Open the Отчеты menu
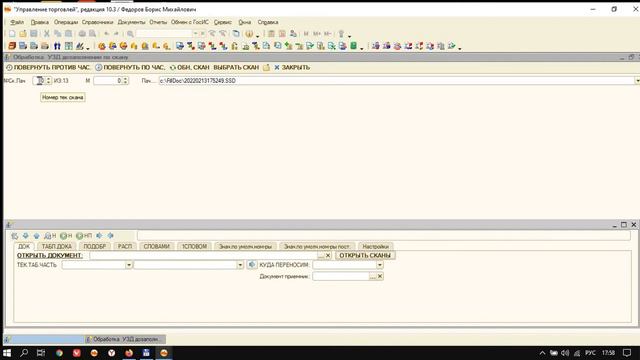The height and width of the screenshot is (360, 640). [x=158, y=22]
